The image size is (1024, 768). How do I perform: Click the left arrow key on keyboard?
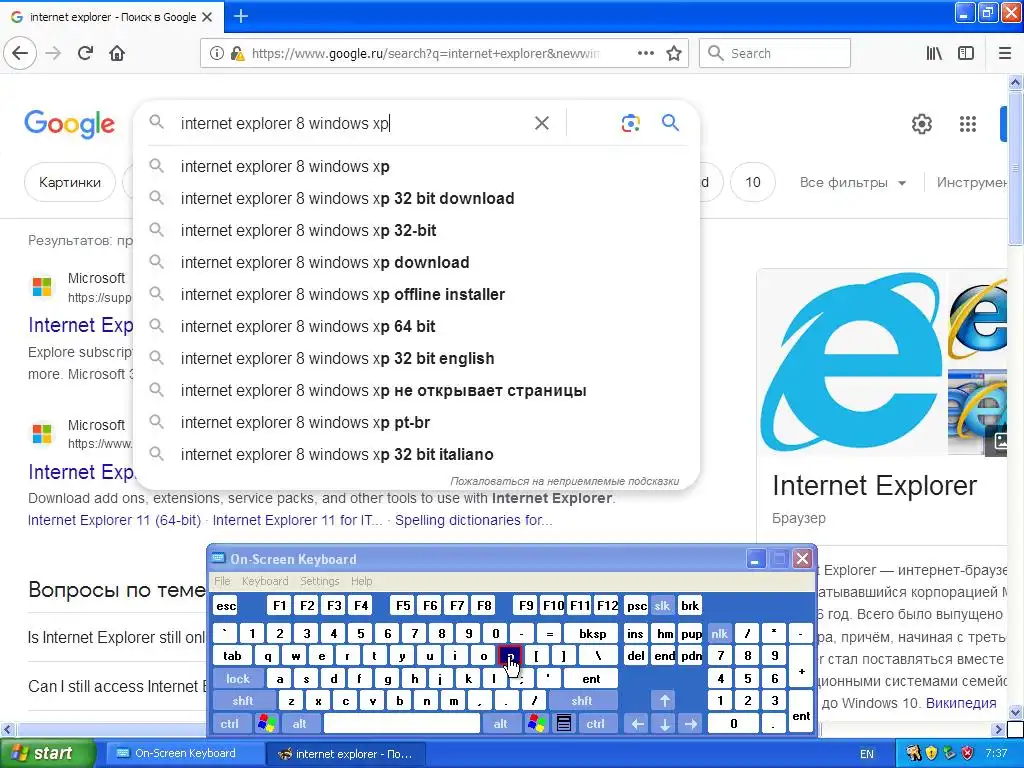pyautogui.click(x=637, y=724)
